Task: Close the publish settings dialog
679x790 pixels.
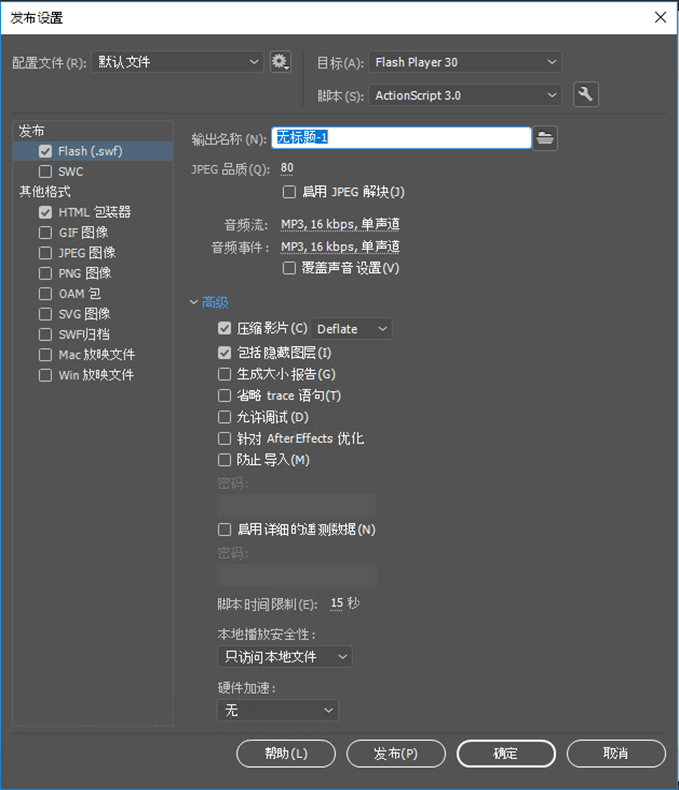Action: [660, 17]
